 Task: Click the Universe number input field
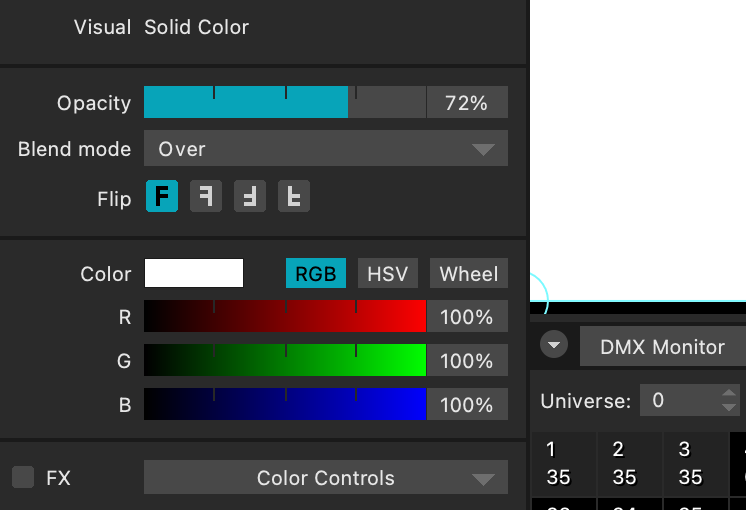coord(677,401)
